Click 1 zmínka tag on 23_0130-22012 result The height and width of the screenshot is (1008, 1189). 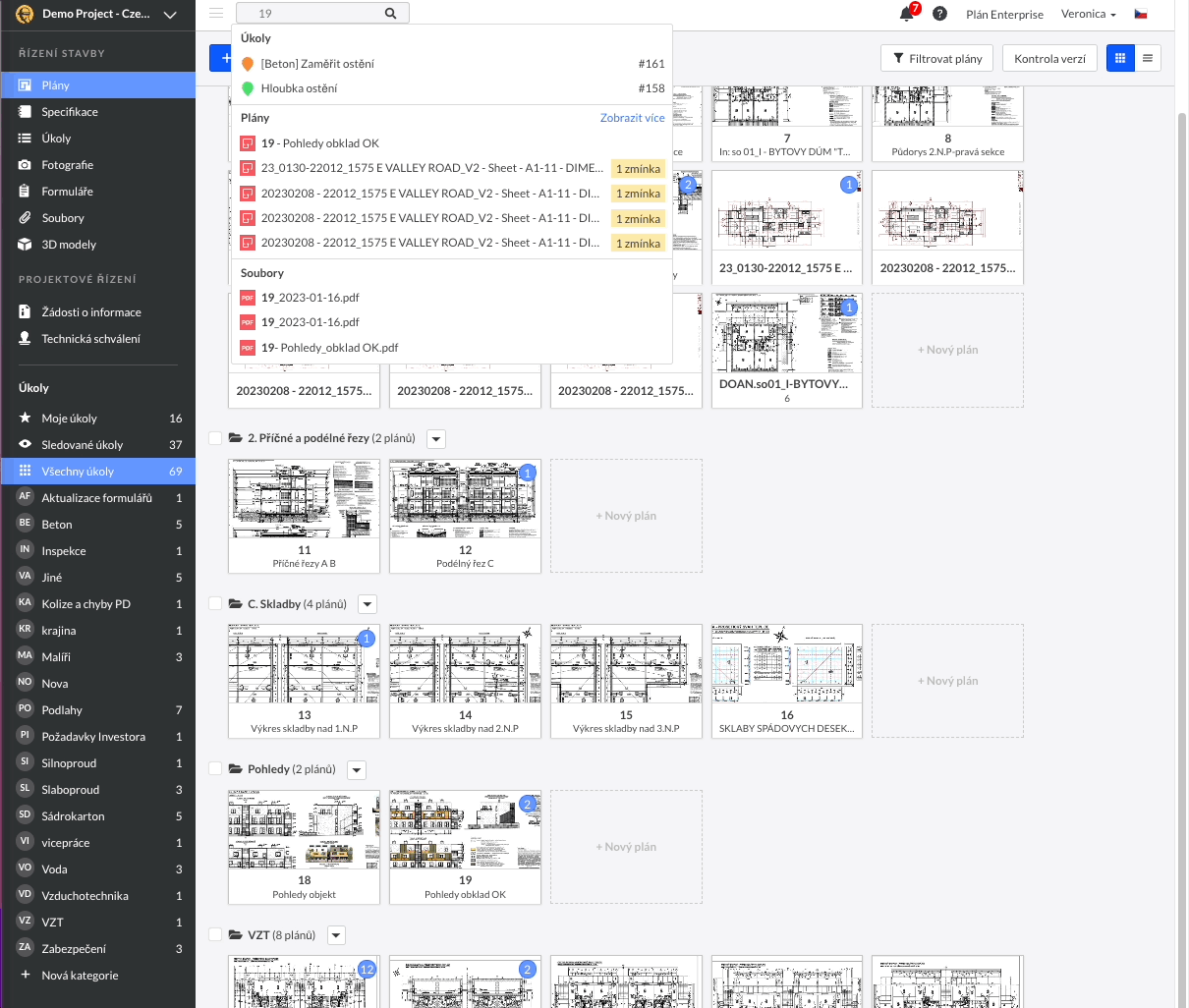click(638, 169)
